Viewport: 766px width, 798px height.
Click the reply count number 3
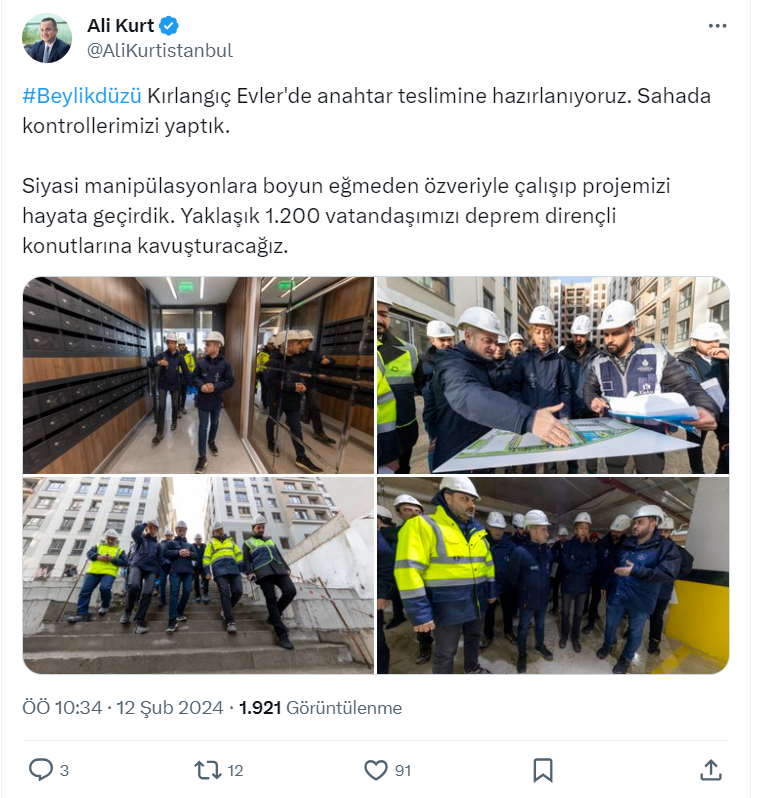tap(64, 771)
